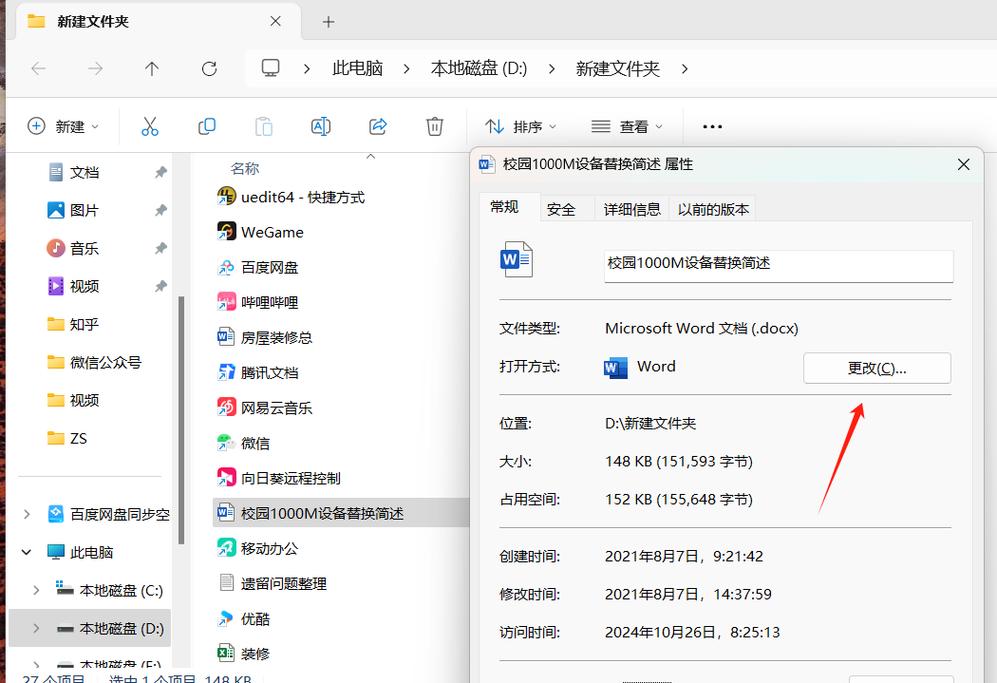Open the see-more ellipsis menu in toolbar
997x683 pixels.
pyautogui.click(x=711, y=126)
